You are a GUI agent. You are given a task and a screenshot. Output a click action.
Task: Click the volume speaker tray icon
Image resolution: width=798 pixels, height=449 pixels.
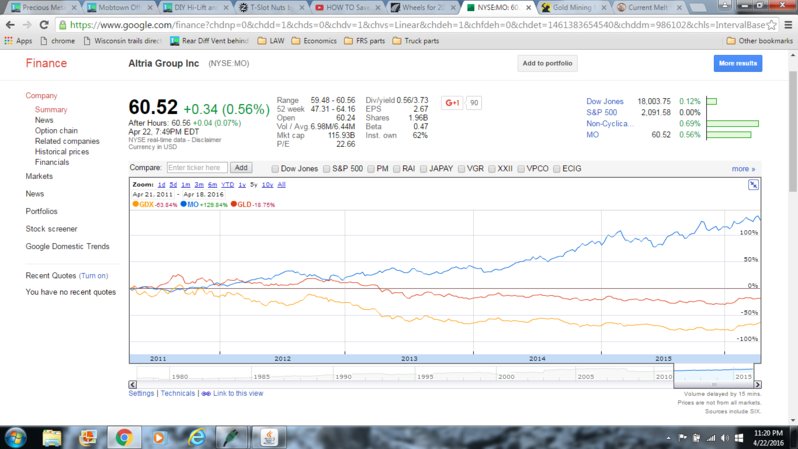[x=725, y=438]
